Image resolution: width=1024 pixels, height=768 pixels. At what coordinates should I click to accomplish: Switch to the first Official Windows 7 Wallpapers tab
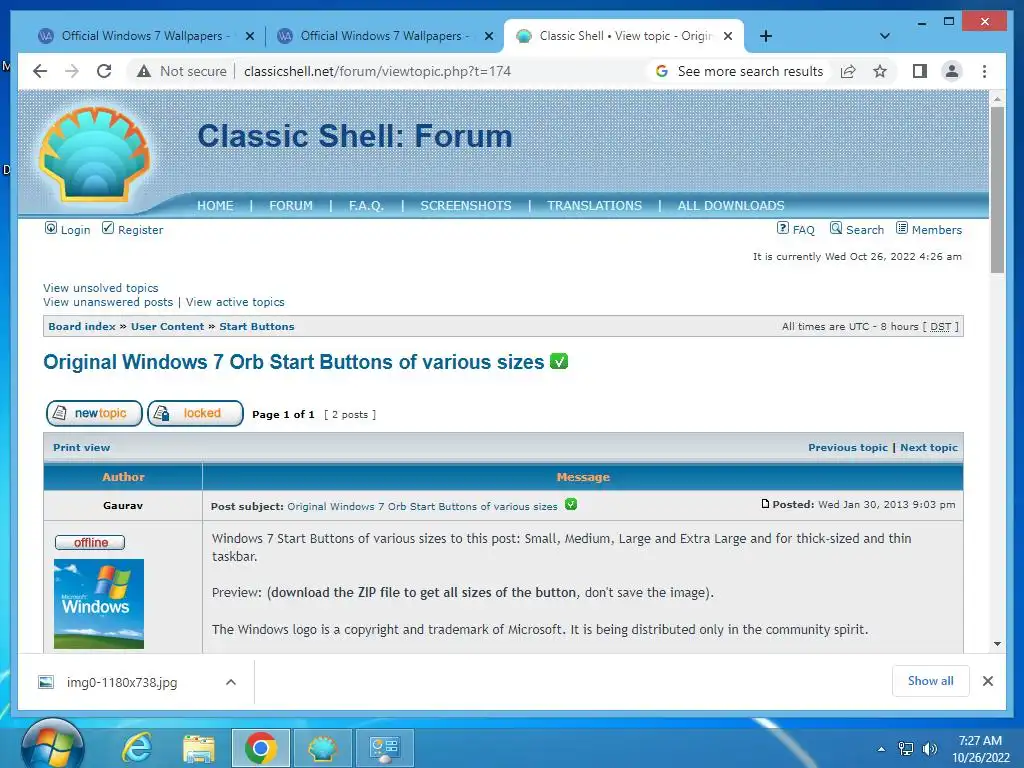click(145, 36)
